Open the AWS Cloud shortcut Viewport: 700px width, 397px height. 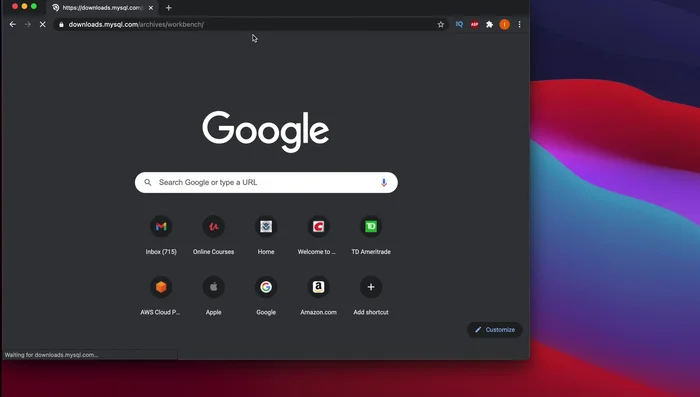pyautogui.click(x=161, y=287)
